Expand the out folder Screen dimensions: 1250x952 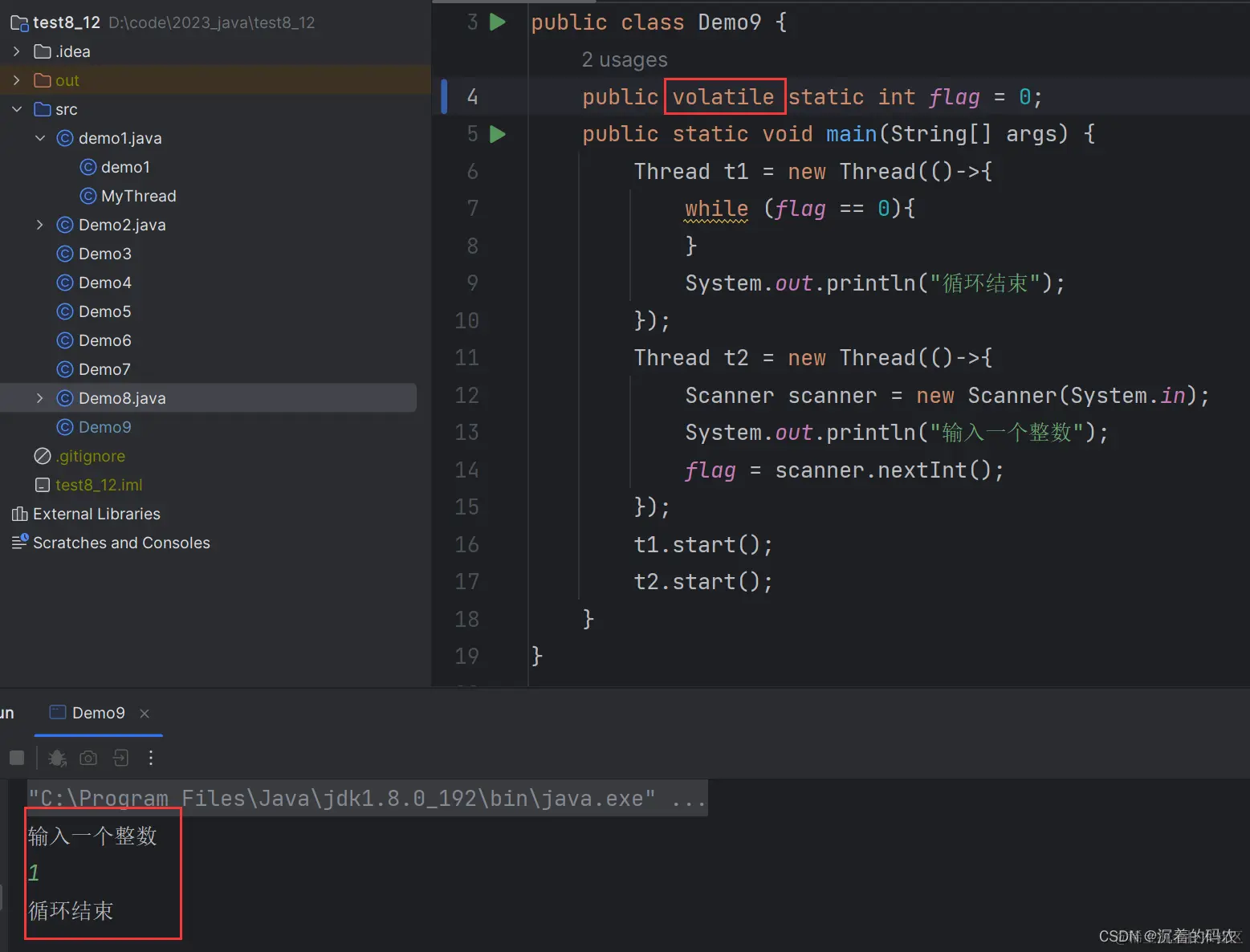[16, 80]
